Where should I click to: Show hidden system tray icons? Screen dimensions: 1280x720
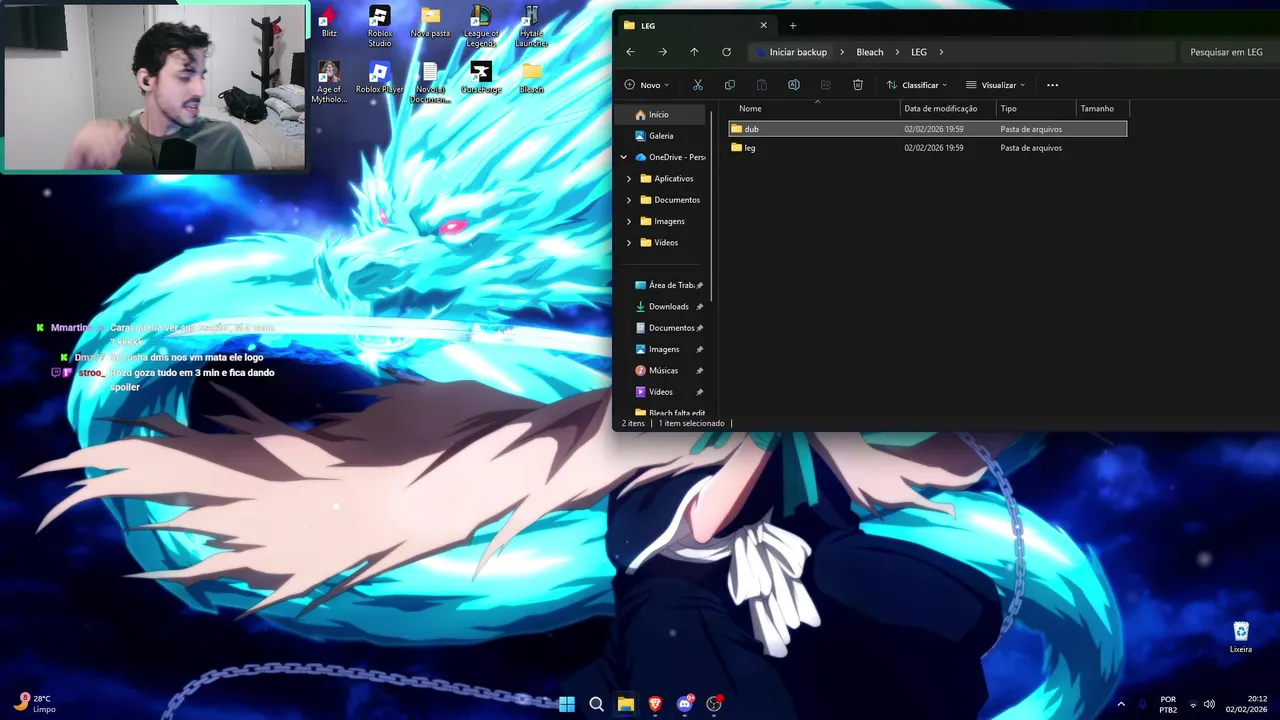pyautogui.click(x=1120, y=704)
